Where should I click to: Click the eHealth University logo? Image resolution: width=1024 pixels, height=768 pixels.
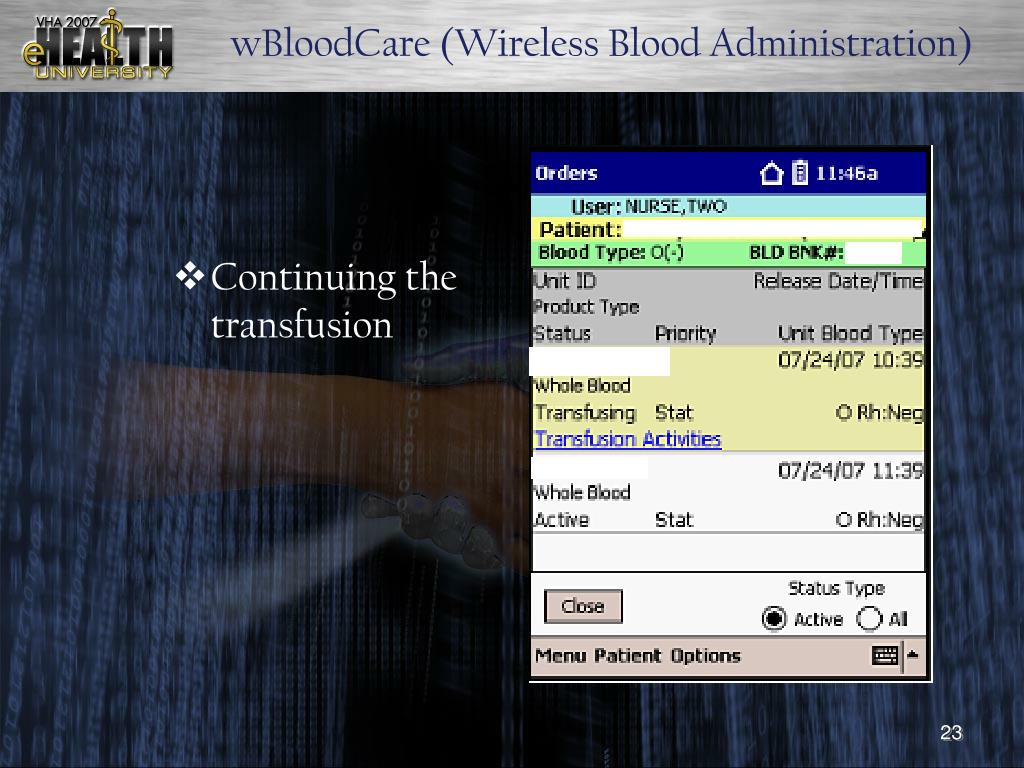pos(98,44)
